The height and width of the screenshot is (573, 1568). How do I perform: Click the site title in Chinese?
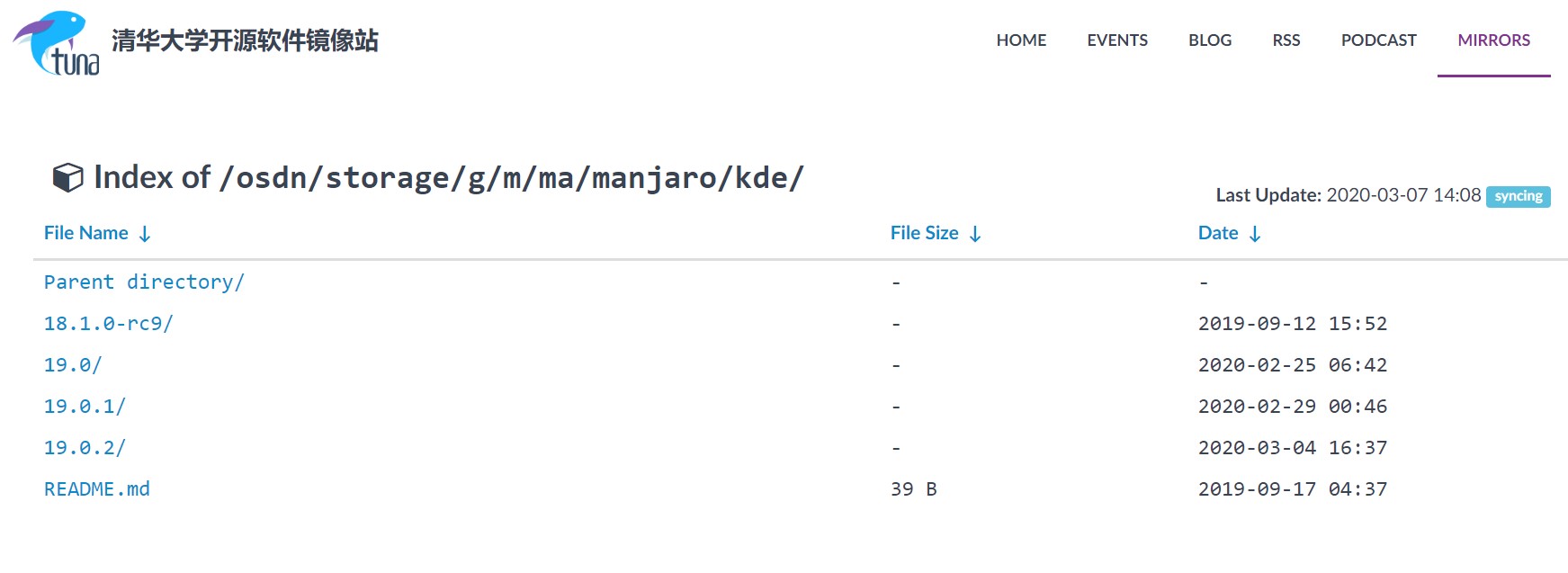245,40
